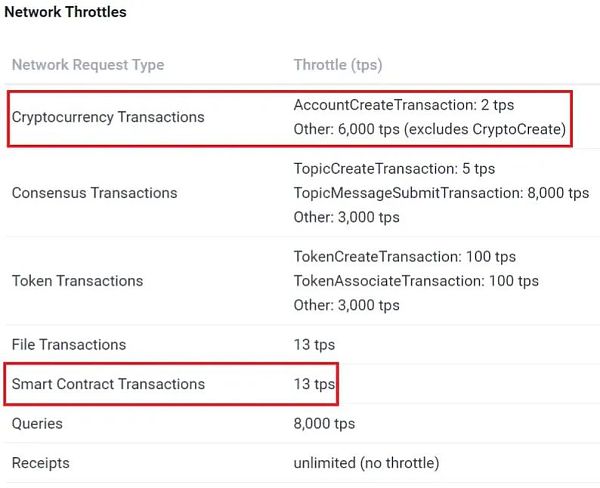The height and width of the screenshot is (488, 600).
Task: Select the Consensus Transactions row label
Action: tap(95, 193)
